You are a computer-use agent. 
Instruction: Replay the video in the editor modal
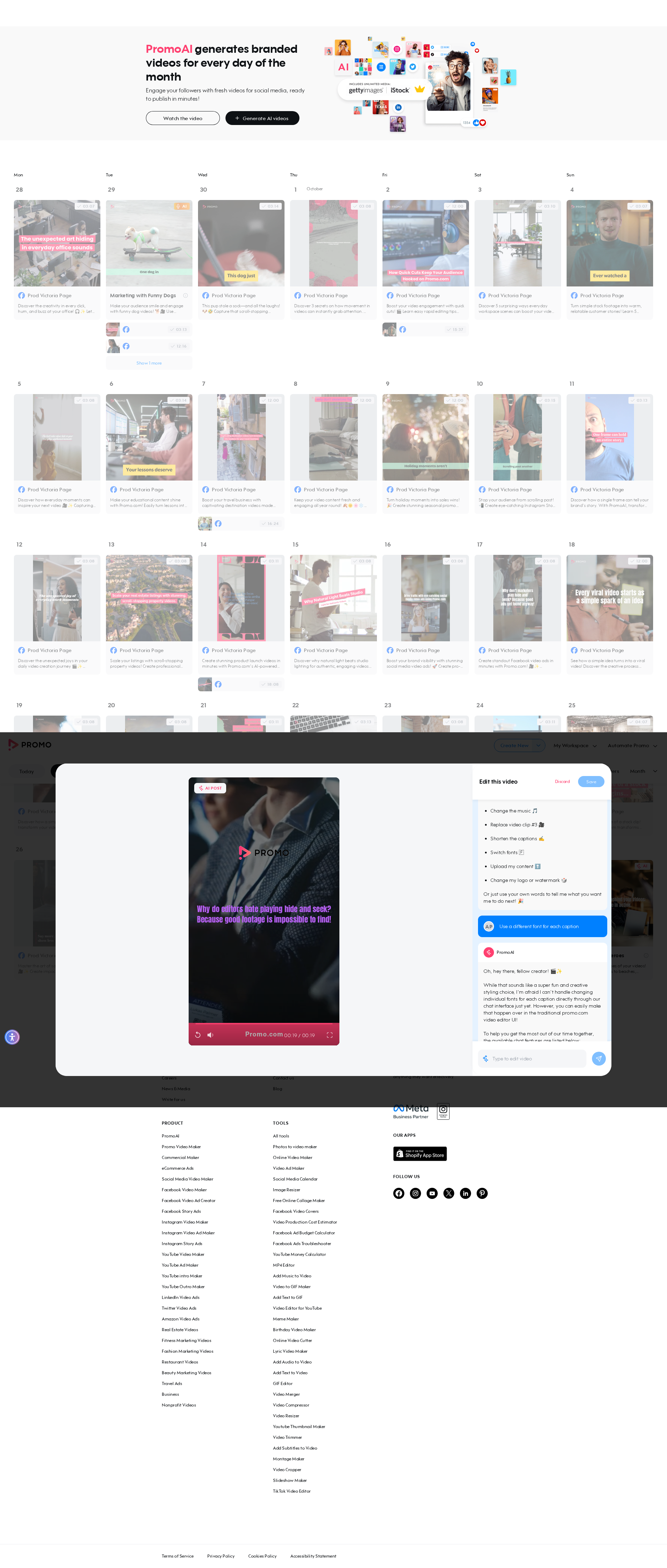(197, 1035)
